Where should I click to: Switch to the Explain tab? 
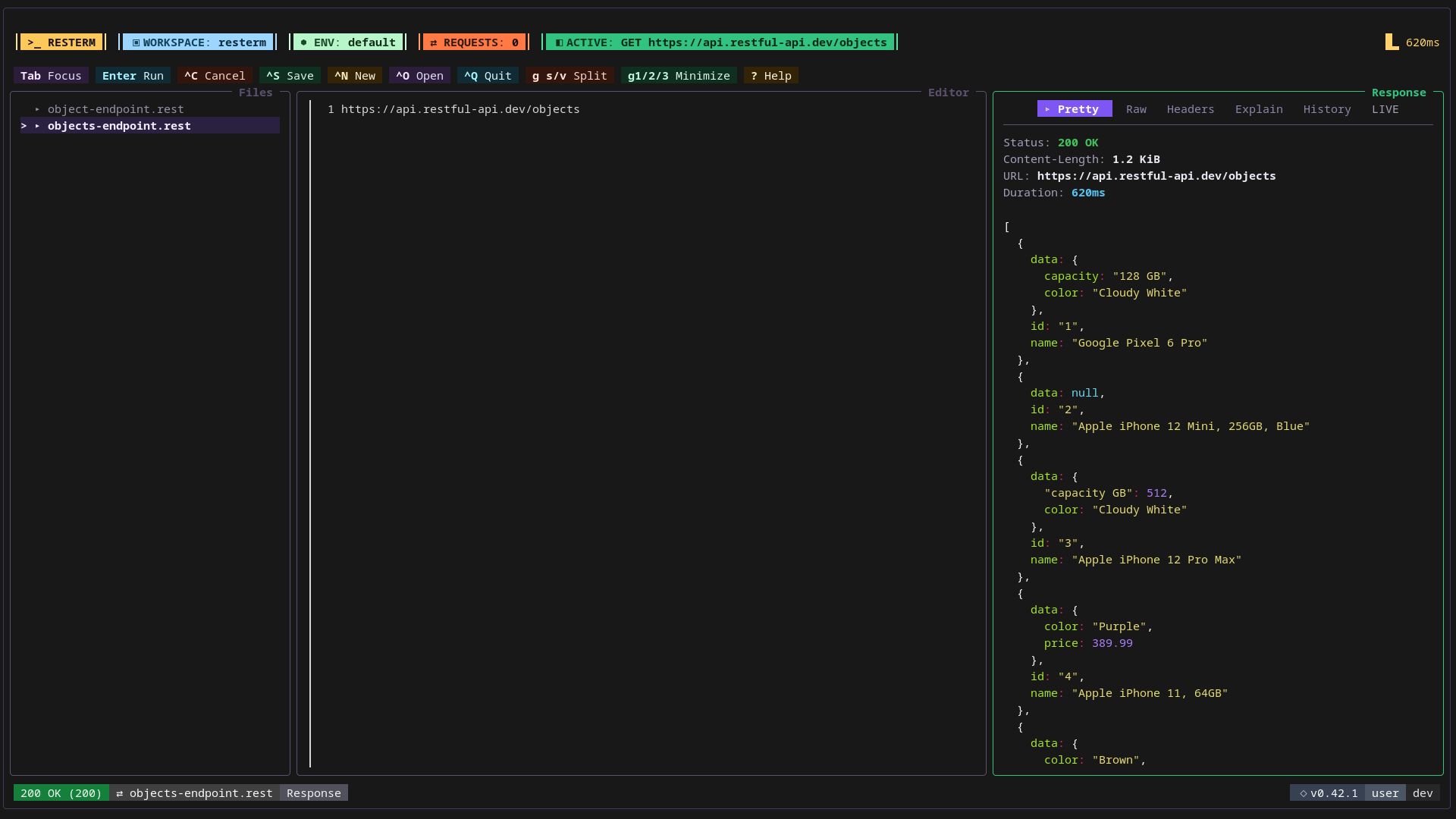point(1259,109)
